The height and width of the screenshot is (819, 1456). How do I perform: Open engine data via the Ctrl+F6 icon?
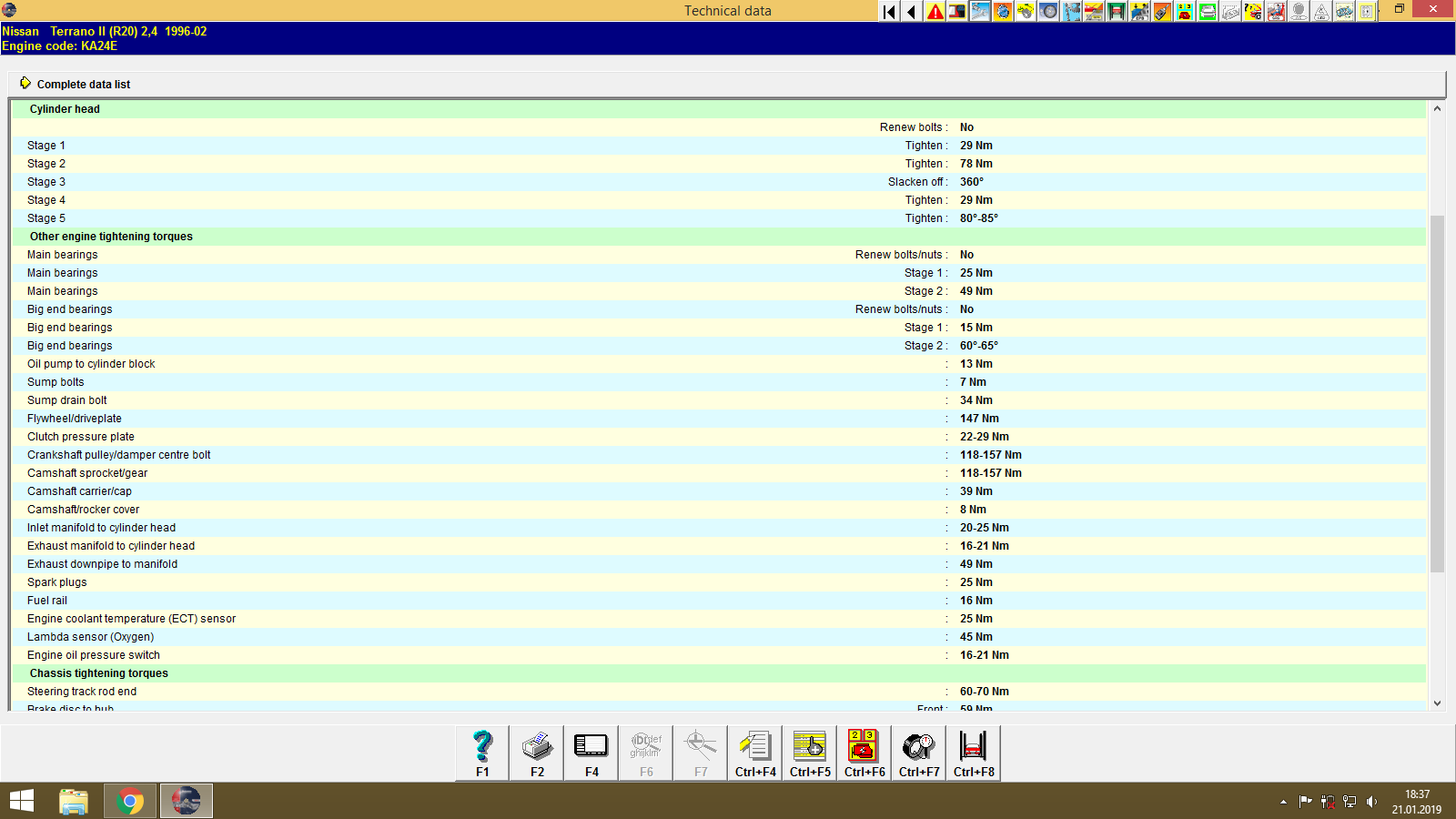(x=864, y=752)
